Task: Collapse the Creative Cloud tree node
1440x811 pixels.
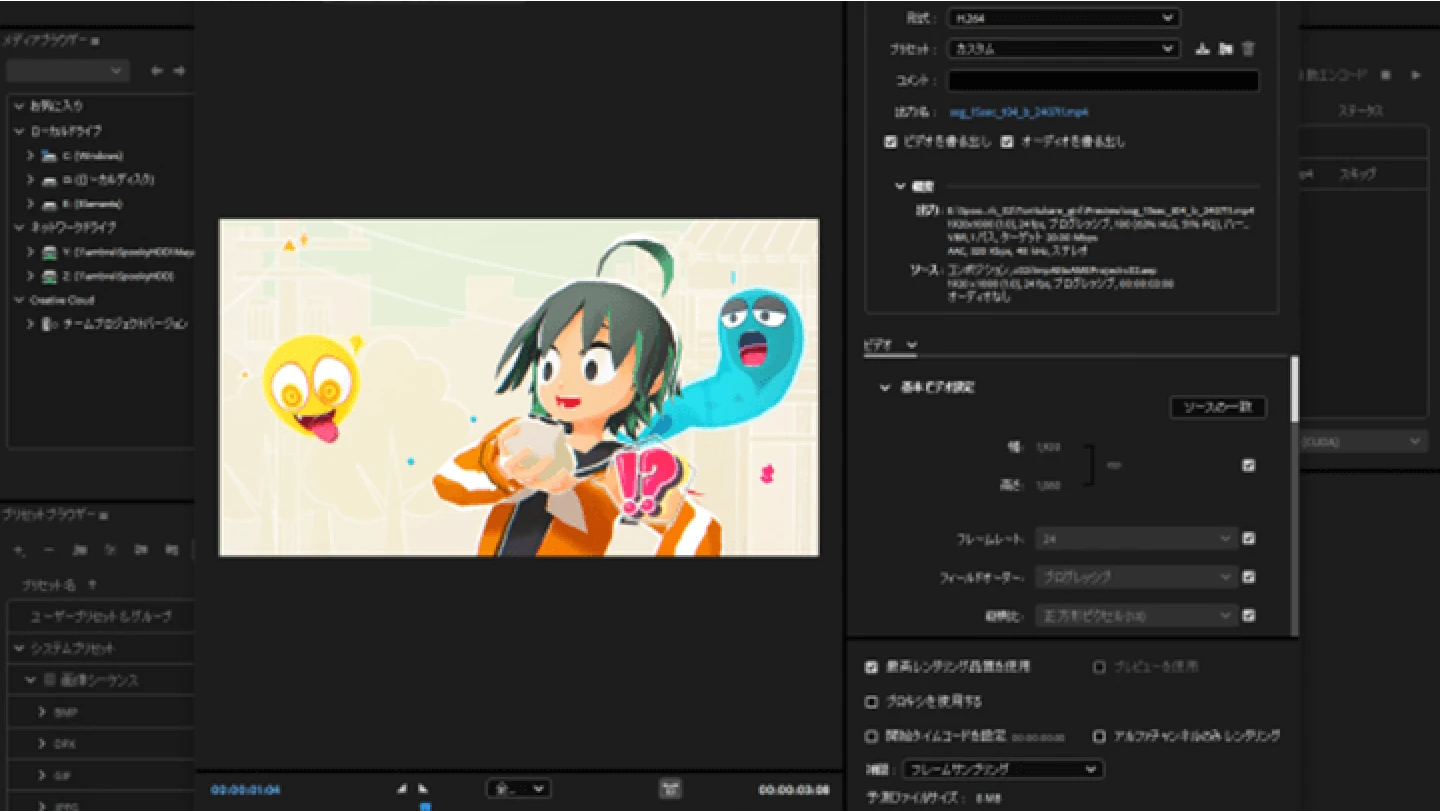Action: click(x=19, y=300)
